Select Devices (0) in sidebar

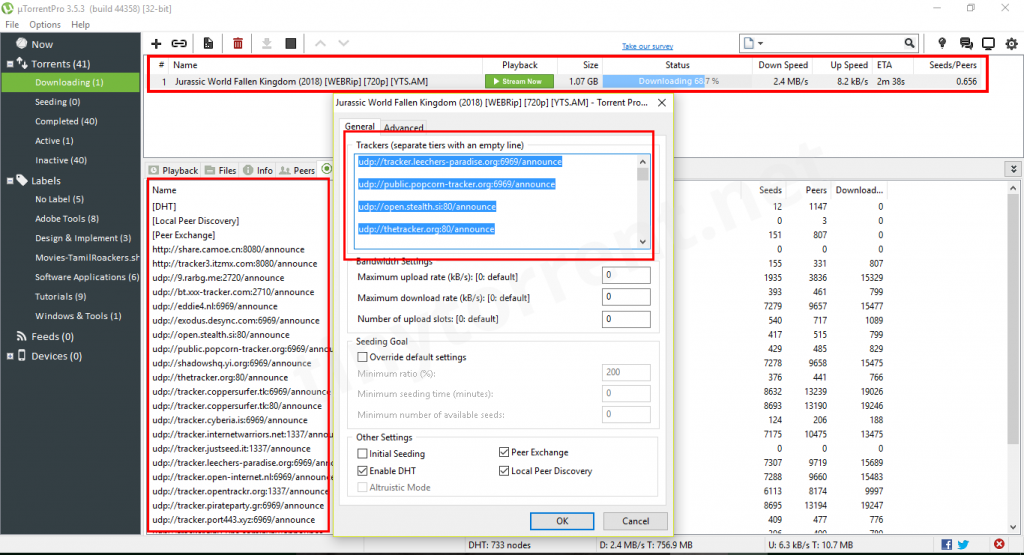(56, 356)
